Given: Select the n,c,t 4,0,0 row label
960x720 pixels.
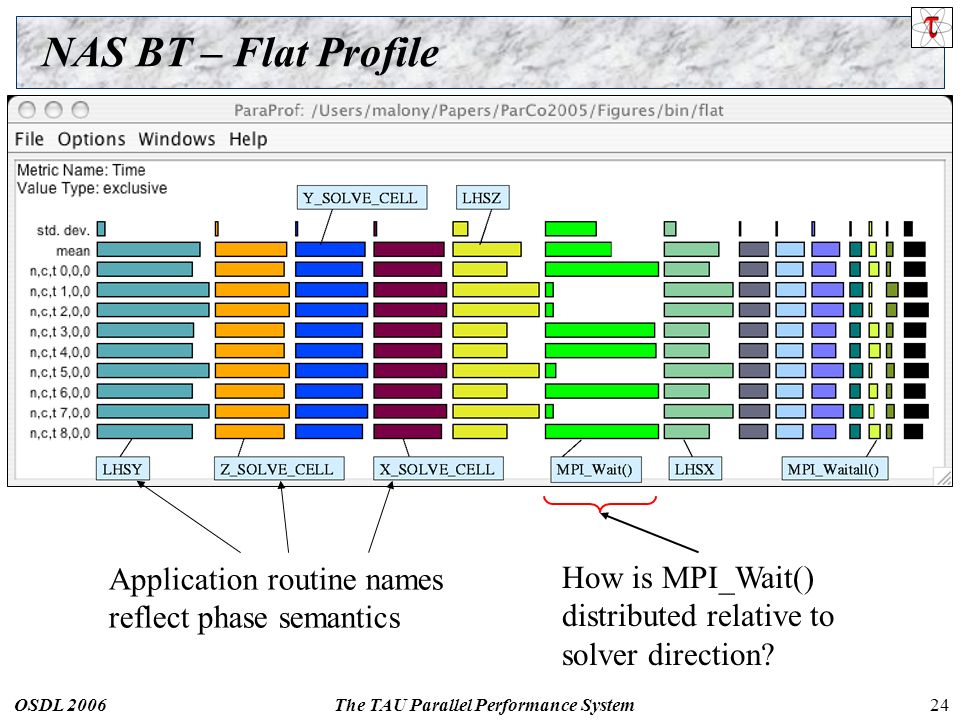Looking at the screenshot, I should (x=60, y=352).
